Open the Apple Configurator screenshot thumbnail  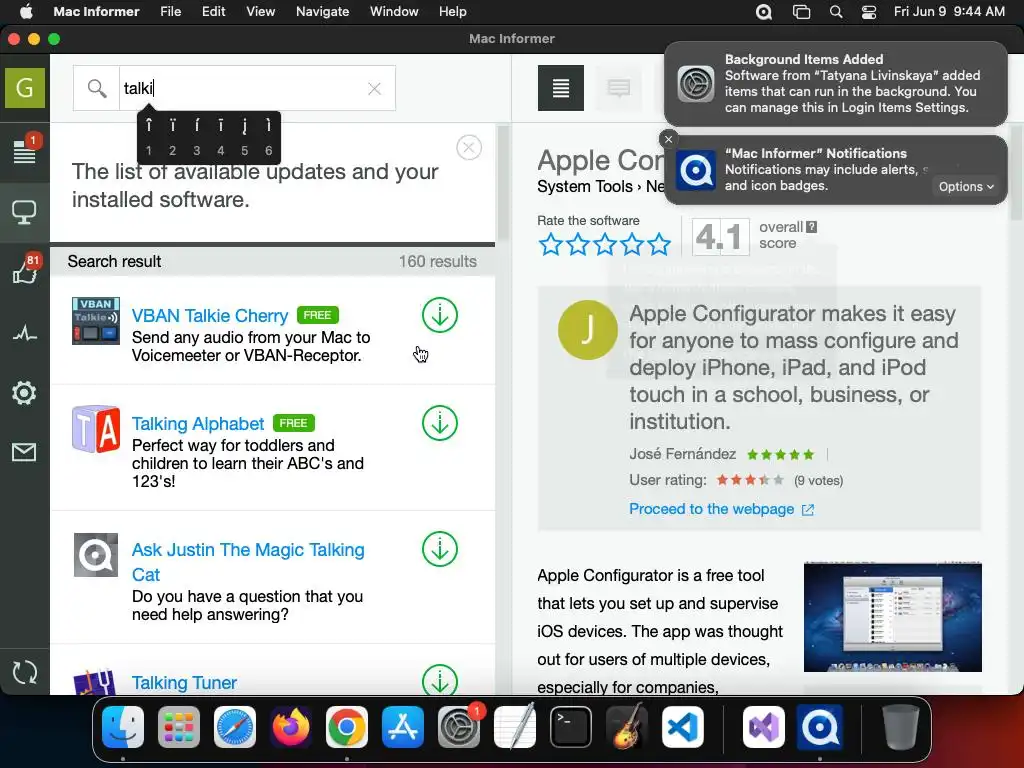[x=893, y=616]
